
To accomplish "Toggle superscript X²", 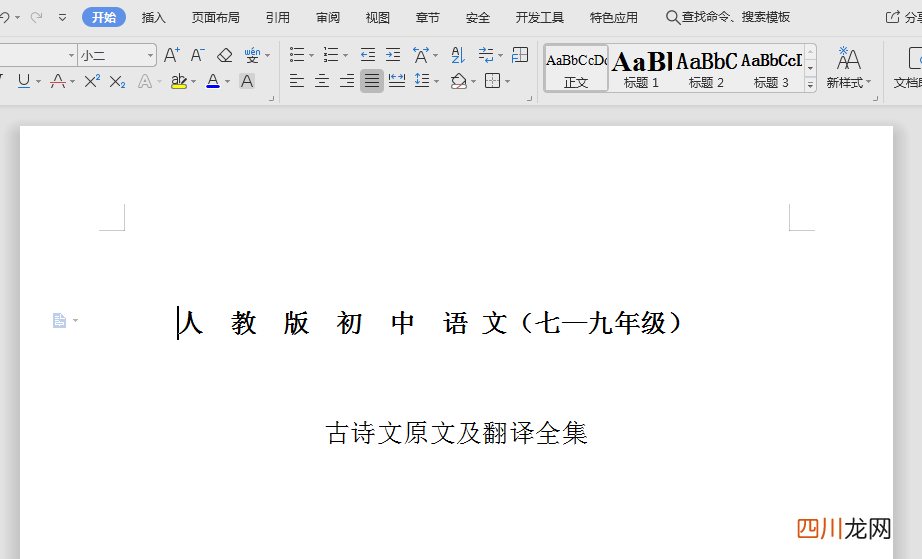I will 92,81.
